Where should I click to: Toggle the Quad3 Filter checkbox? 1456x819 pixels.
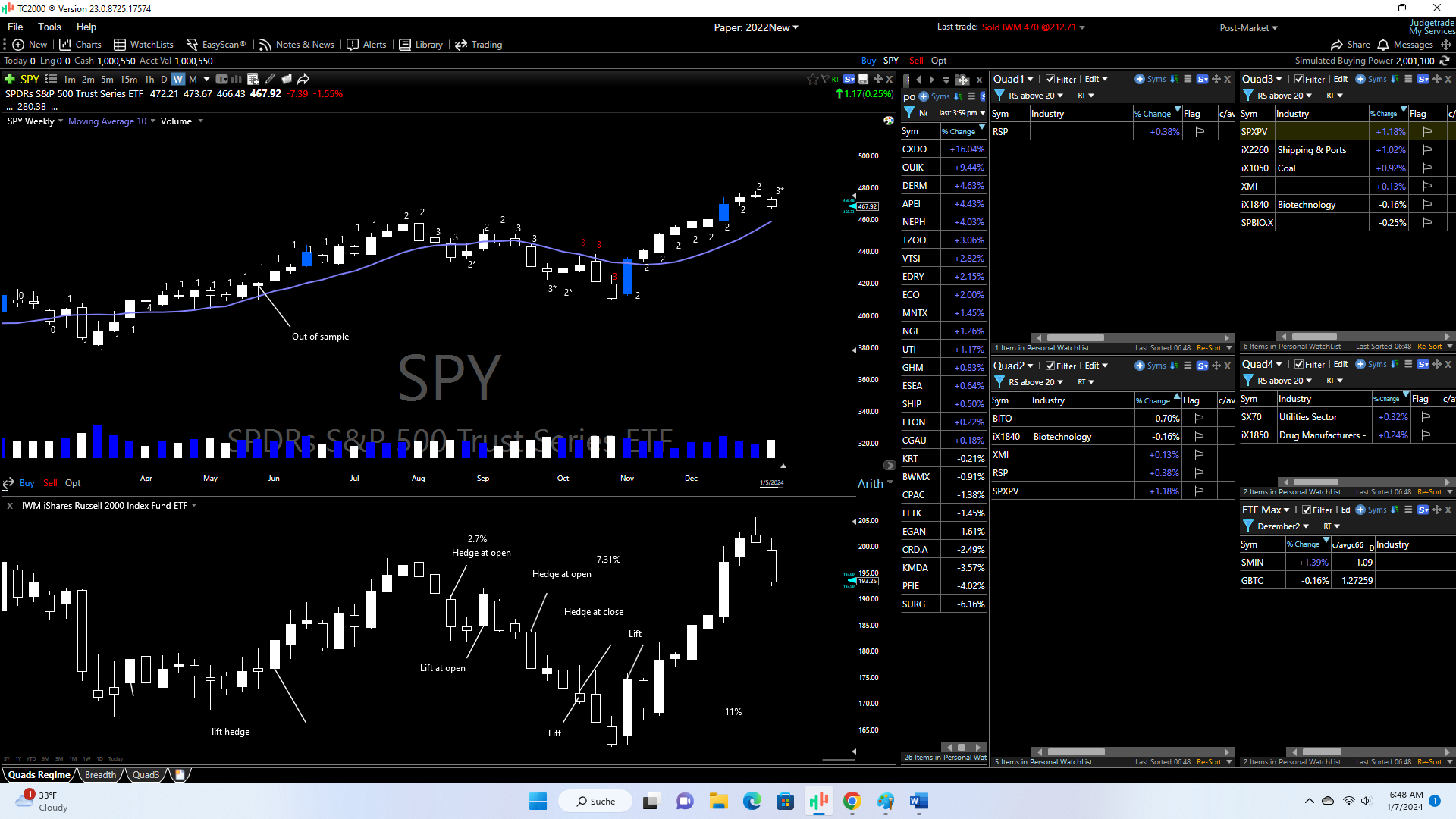click(x=1299, y=79)
